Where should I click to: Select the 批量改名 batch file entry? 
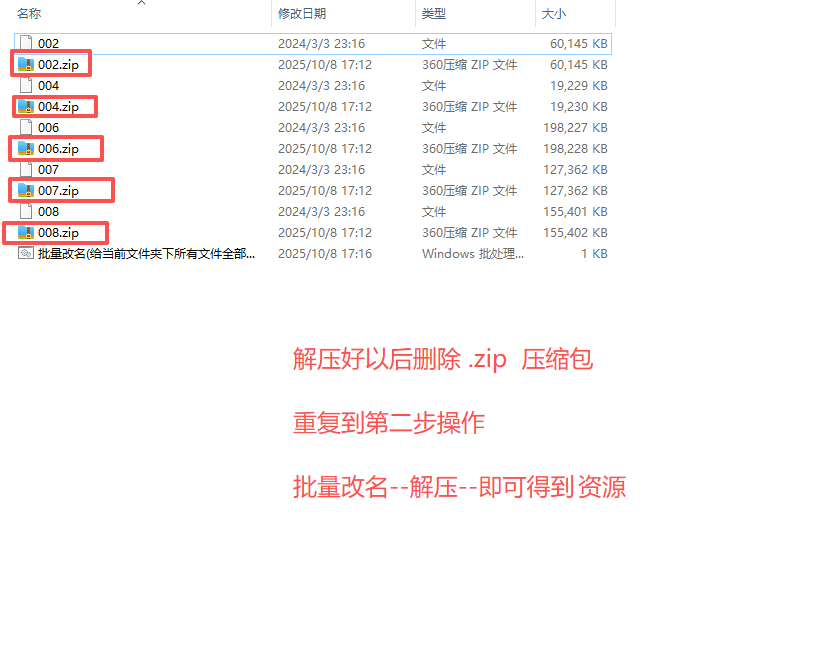(x=110, y=253)
